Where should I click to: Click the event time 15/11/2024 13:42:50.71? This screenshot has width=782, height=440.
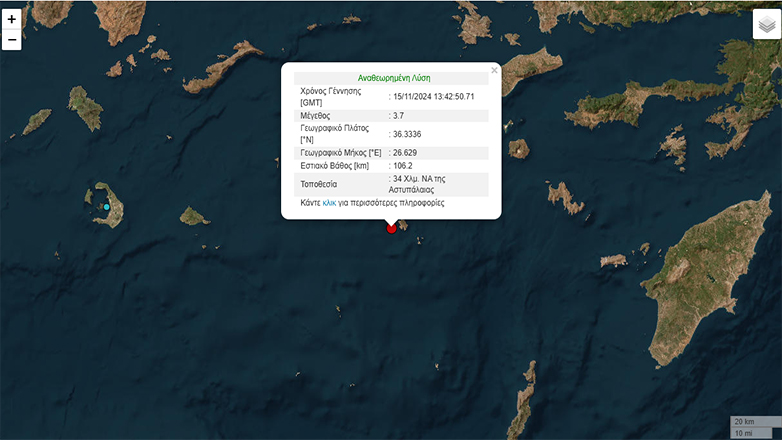(434, 96)
